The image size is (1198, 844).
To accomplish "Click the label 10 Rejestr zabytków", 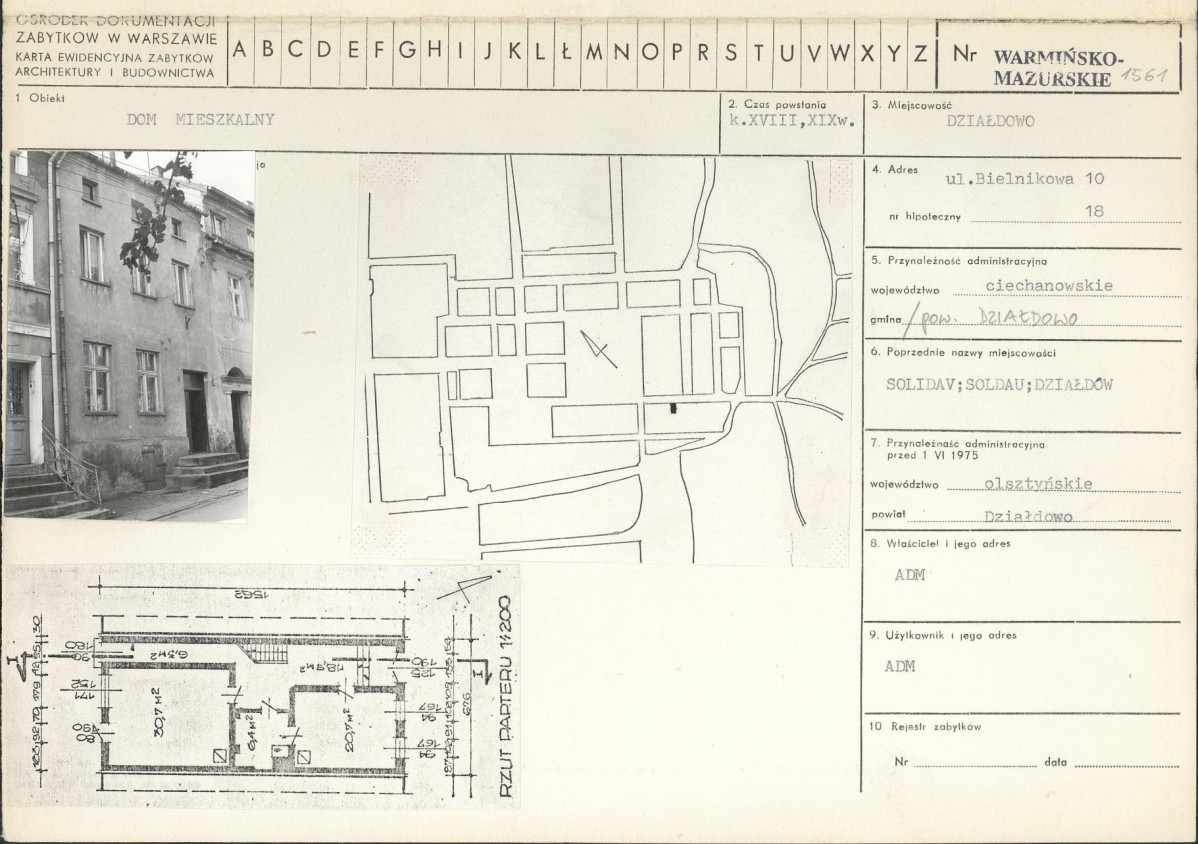I will [924, 726].
